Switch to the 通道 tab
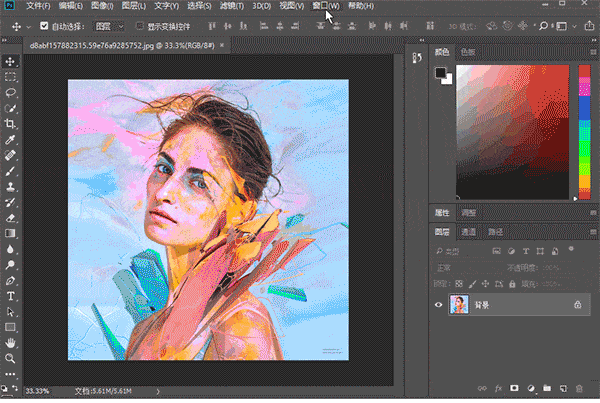This screenshot has height=403, width=600. (468, 231)
